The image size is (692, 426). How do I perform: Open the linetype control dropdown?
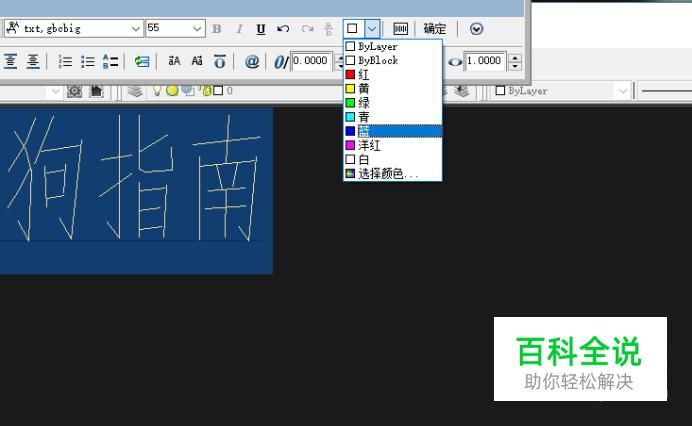click(x=666, y=91)
